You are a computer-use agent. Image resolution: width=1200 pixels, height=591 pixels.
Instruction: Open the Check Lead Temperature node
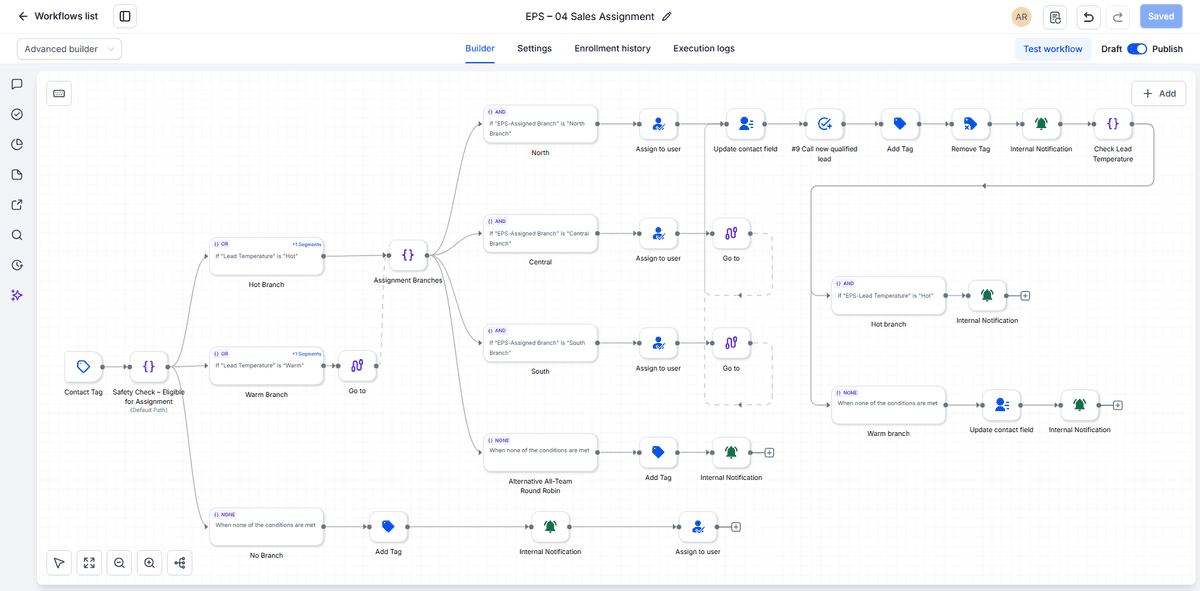click(1113, 125)
